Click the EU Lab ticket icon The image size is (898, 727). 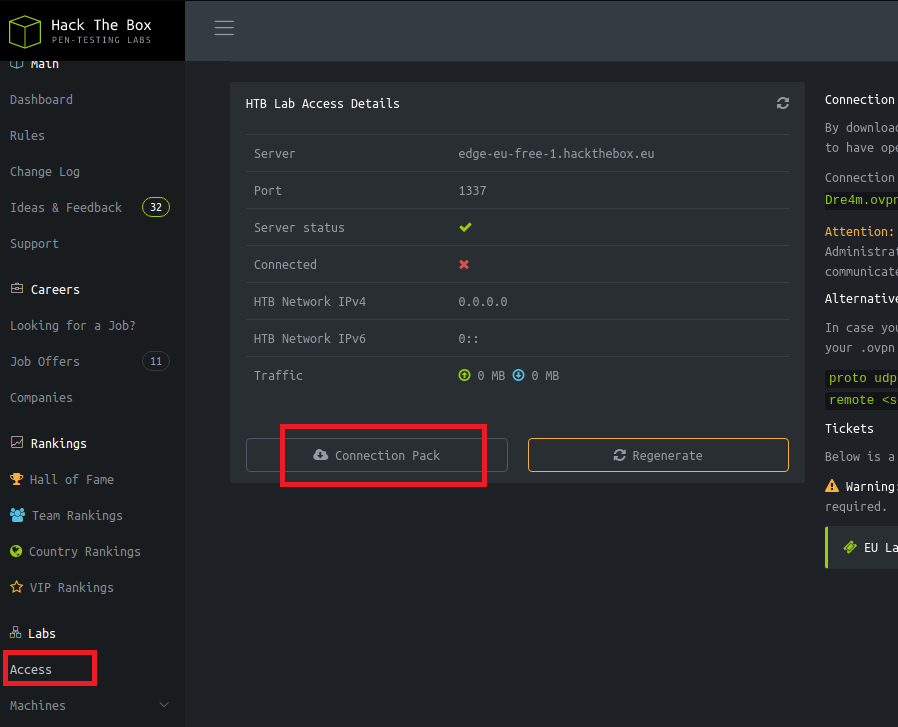click(850, 548)
